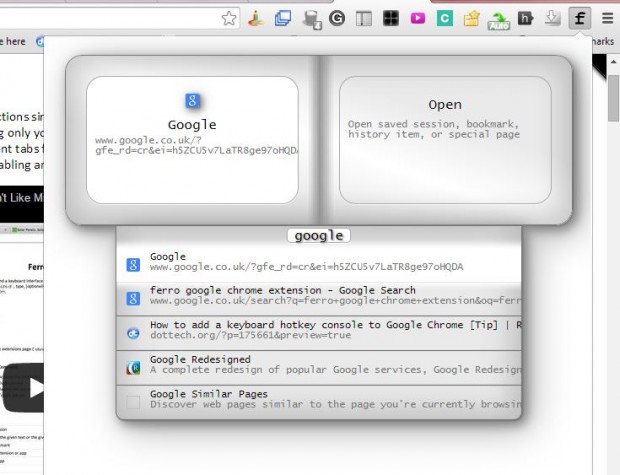Select the Google card in Ferro panel
Screen dimensions: 620x475
point(192,138)
